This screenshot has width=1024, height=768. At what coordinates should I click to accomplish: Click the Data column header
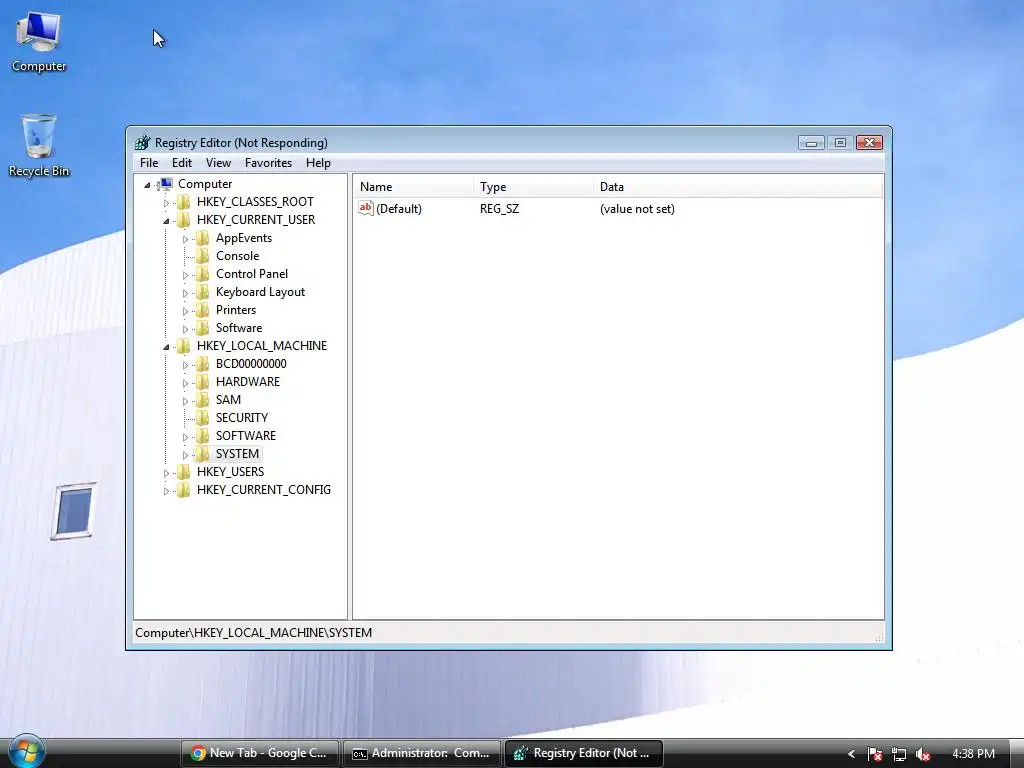(x=738, y=187)
